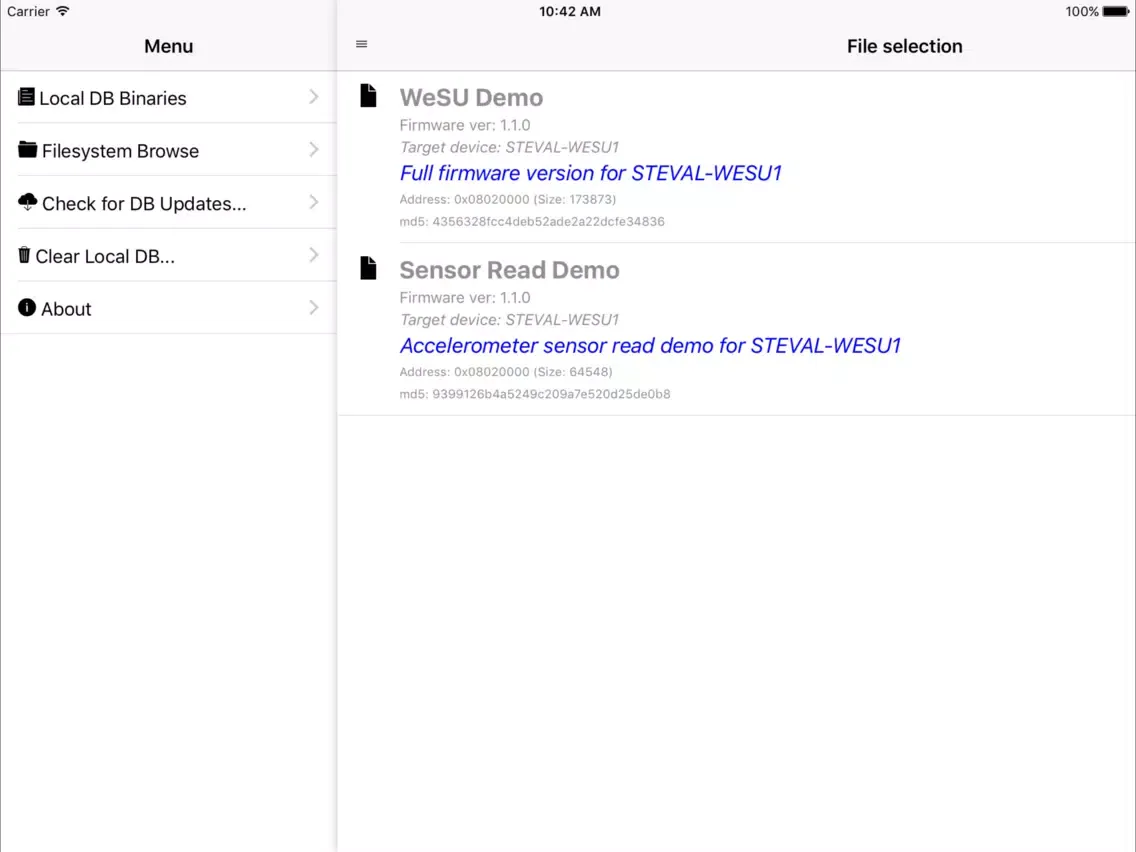Viewport: 1136px width, 852px height.
Task: Click the Carrier label in status bar
Action: pyautogui.click(x=28, y=12)
